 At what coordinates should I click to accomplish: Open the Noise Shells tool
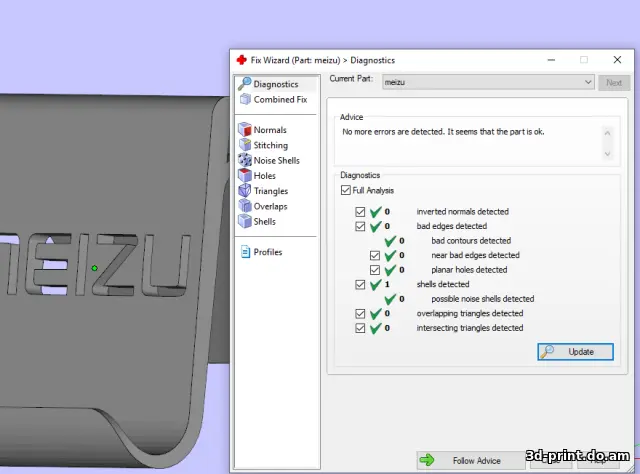pos(245,160)
